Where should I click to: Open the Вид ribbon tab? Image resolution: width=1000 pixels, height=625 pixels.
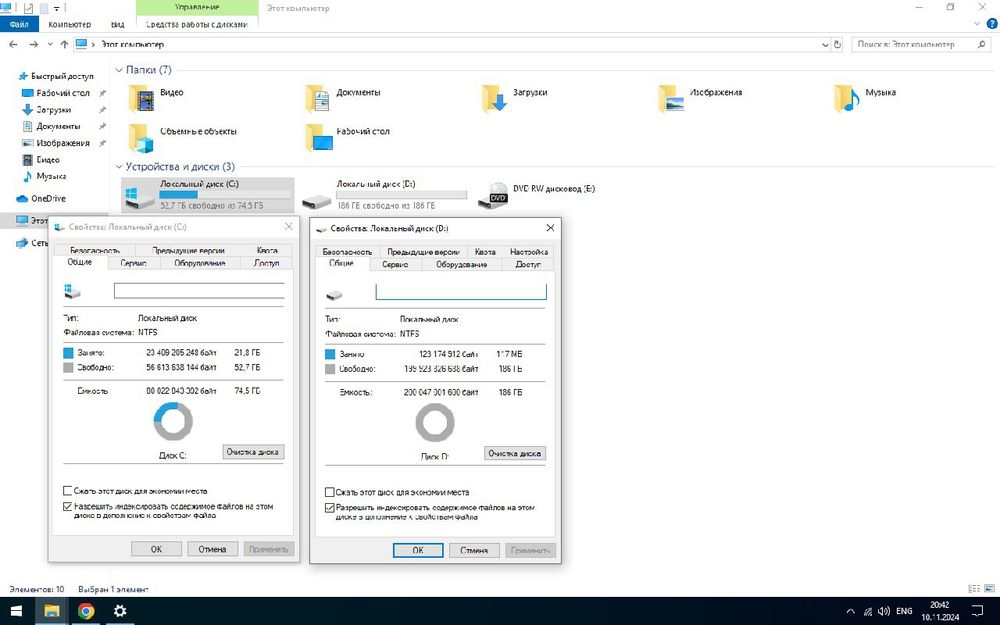117,24
